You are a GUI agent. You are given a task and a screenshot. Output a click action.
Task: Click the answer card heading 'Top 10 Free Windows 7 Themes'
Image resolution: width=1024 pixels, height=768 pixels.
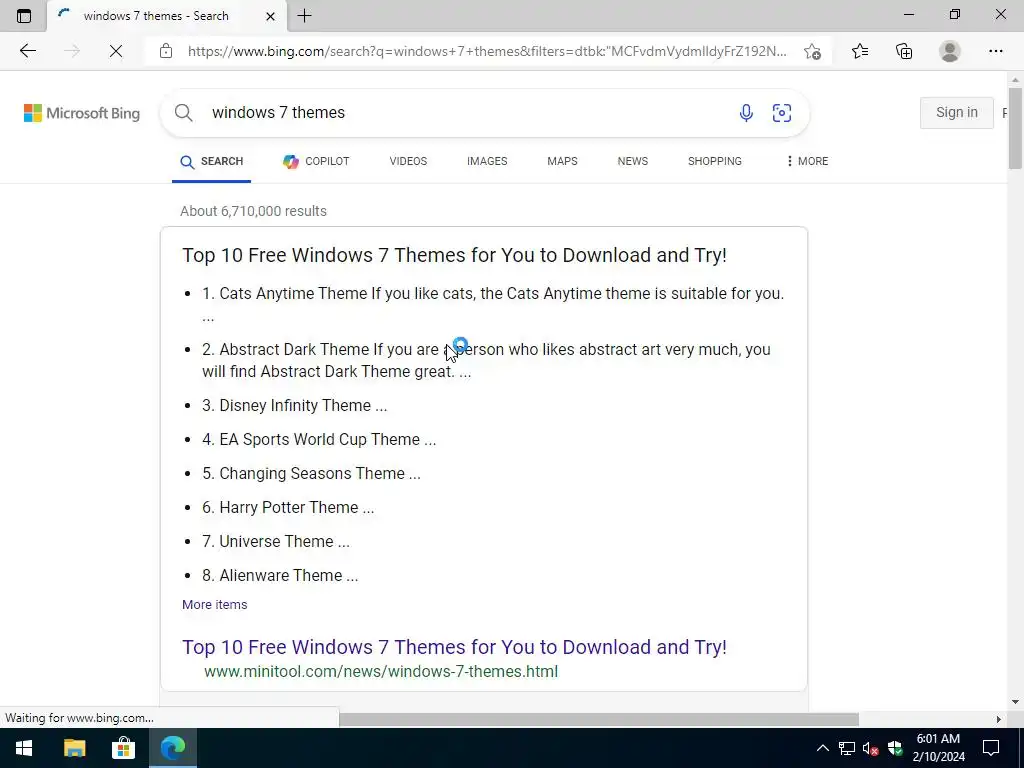tap(454, 255)
